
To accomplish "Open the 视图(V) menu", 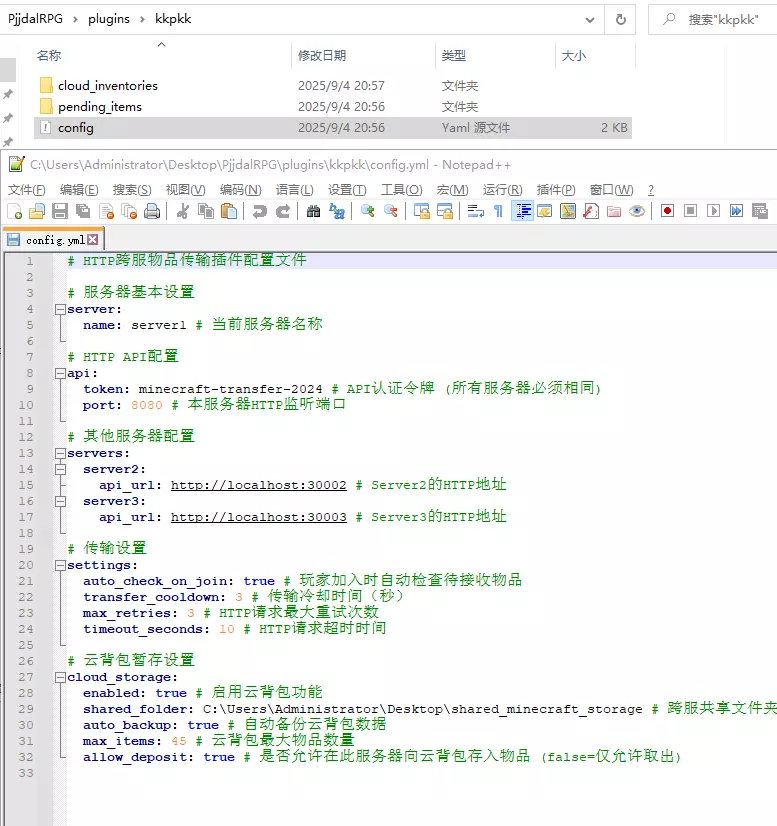I will (185, 190).
